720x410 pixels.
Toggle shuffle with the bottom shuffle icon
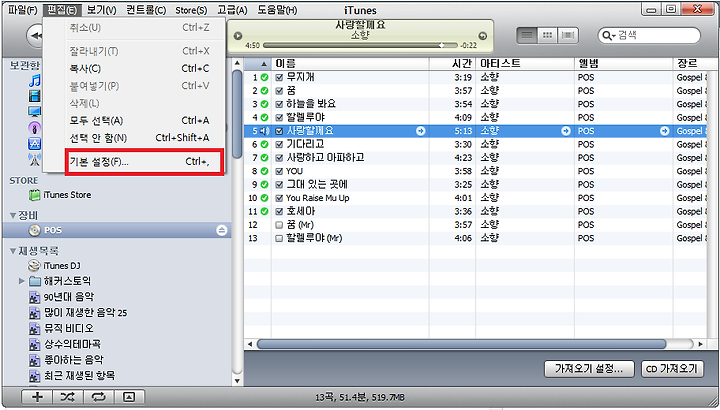click(x=68, y=397)
